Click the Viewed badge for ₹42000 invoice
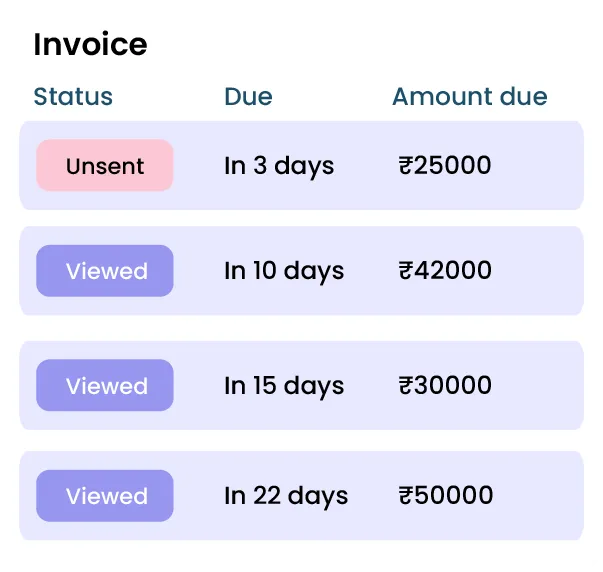Viewport: 603px width, 572px height. point(105,271)
